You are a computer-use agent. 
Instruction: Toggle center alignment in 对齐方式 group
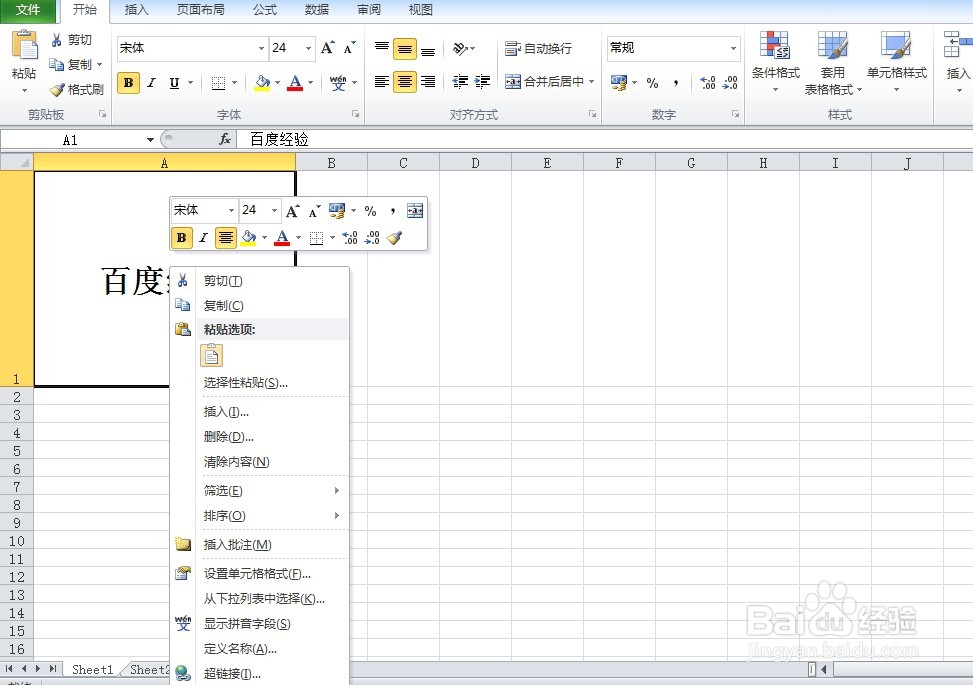click(403, 82)
